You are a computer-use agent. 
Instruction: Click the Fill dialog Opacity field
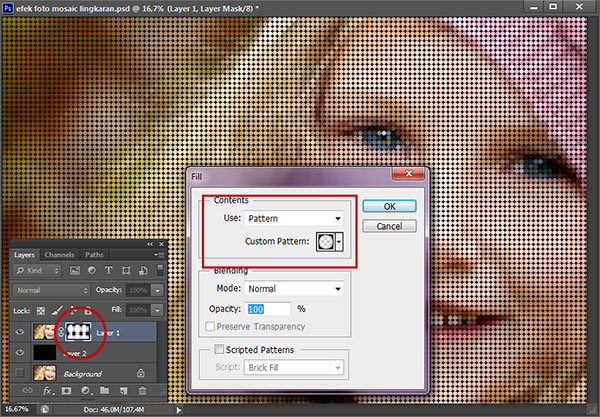pos(267,309)
